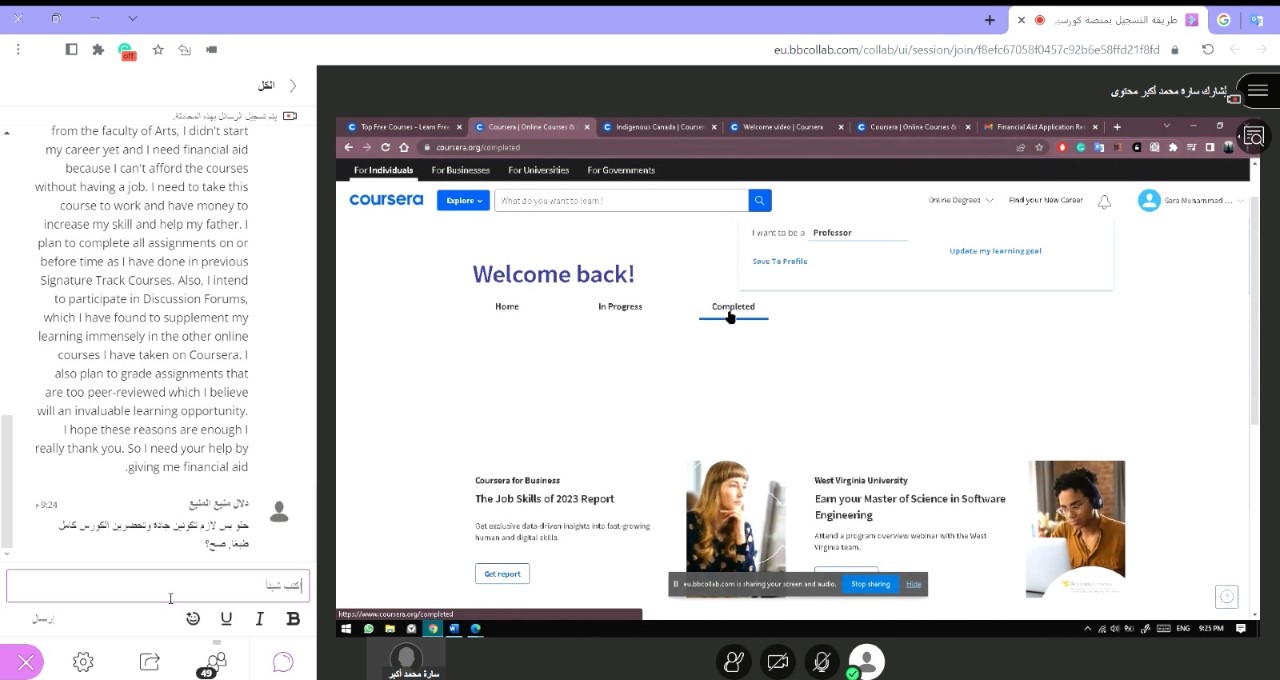Viewport: 1280px width, 680px height.
Task: Click Coursera For Businesses tab
Action: point(460,170)
